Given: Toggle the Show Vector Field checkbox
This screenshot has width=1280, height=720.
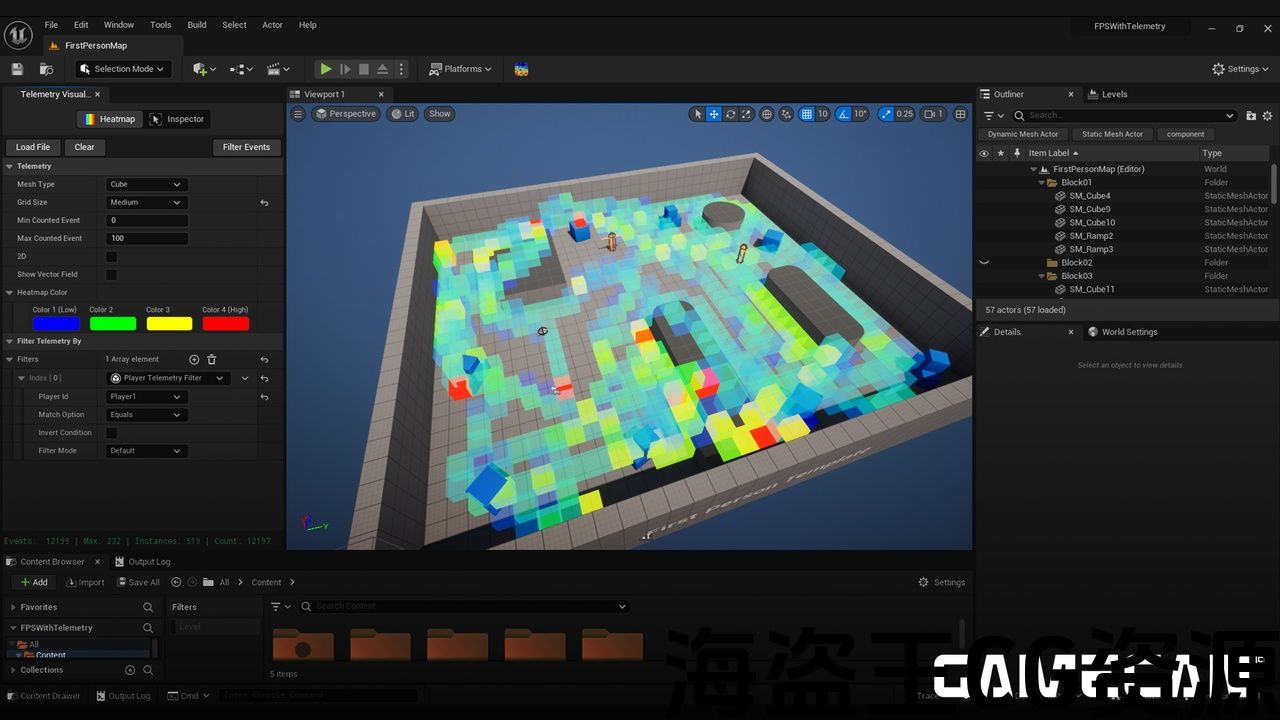Looking at the screenshot, I should click(x=111, y=274).
